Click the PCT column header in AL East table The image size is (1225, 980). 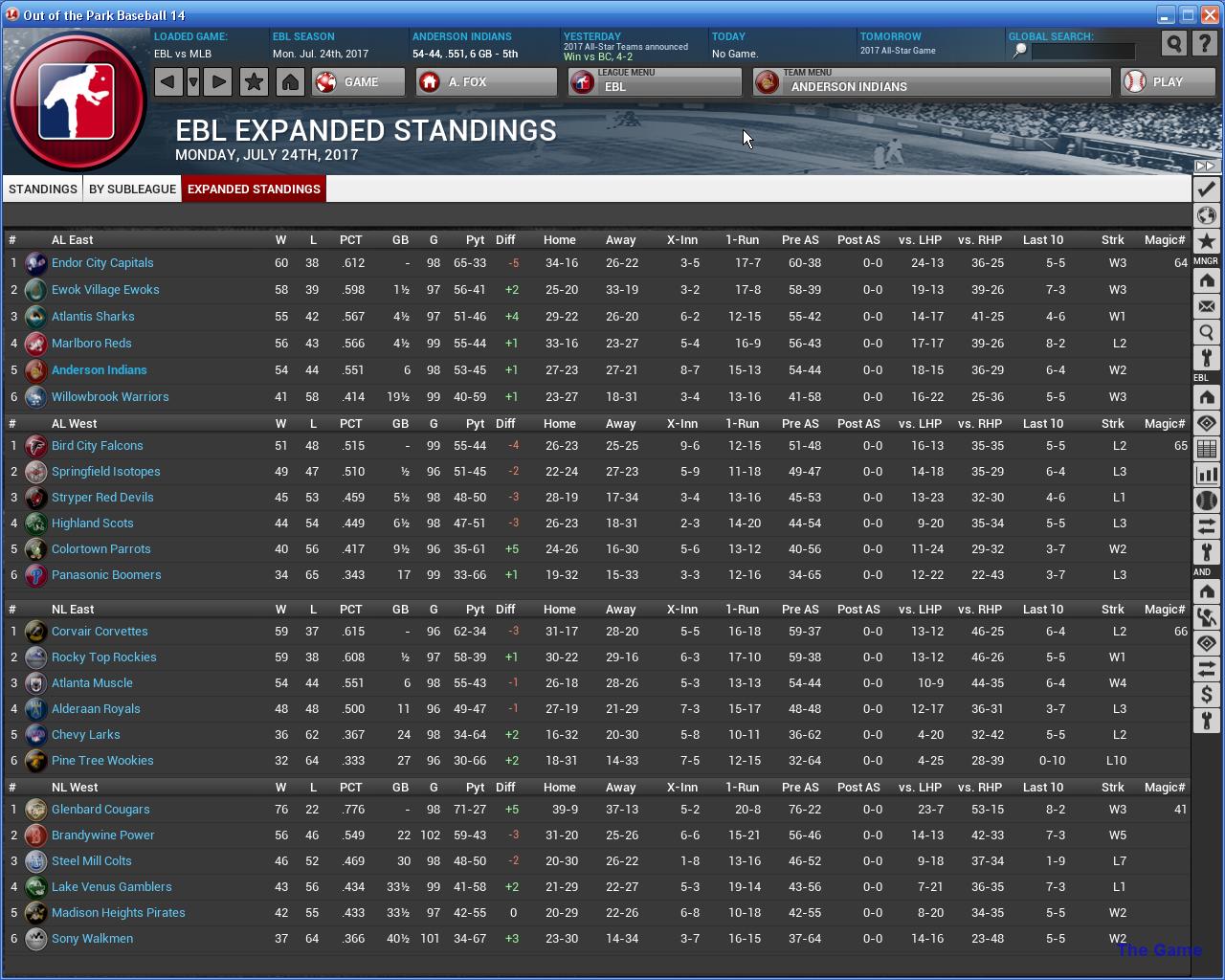point(351,240)
